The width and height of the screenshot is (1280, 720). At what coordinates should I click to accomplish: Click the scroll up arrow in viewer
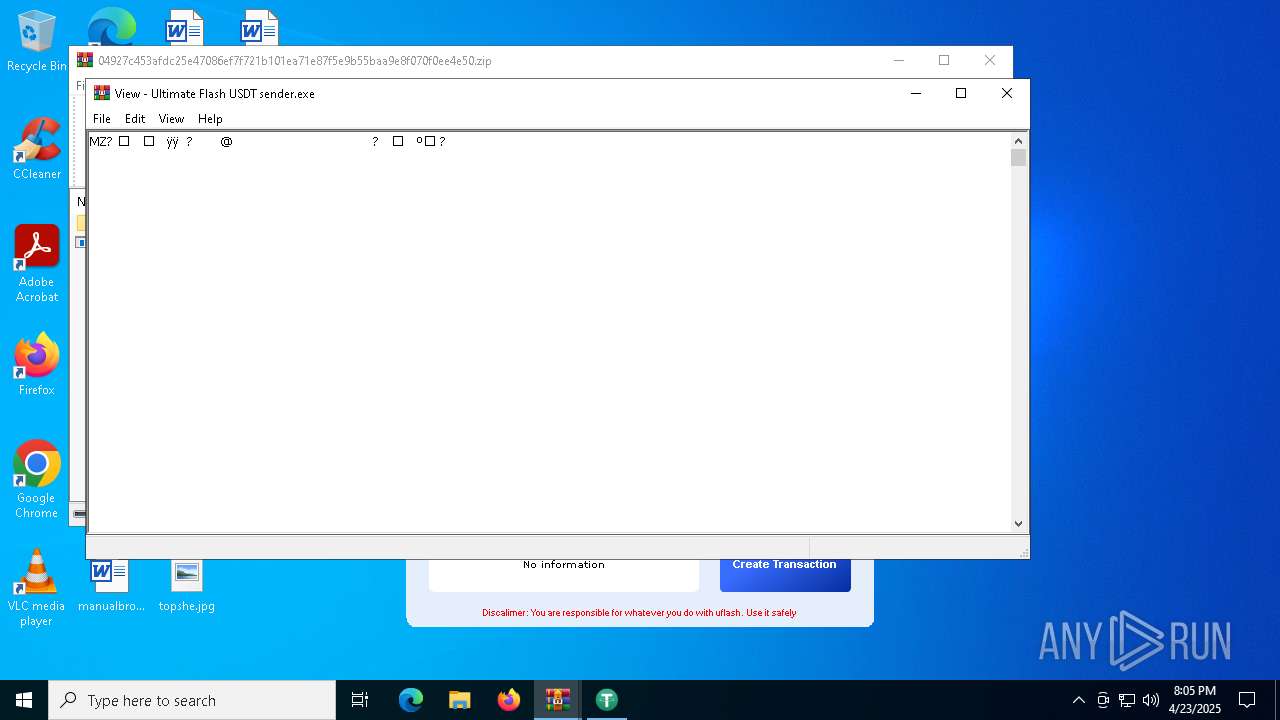coord(1019,141)
